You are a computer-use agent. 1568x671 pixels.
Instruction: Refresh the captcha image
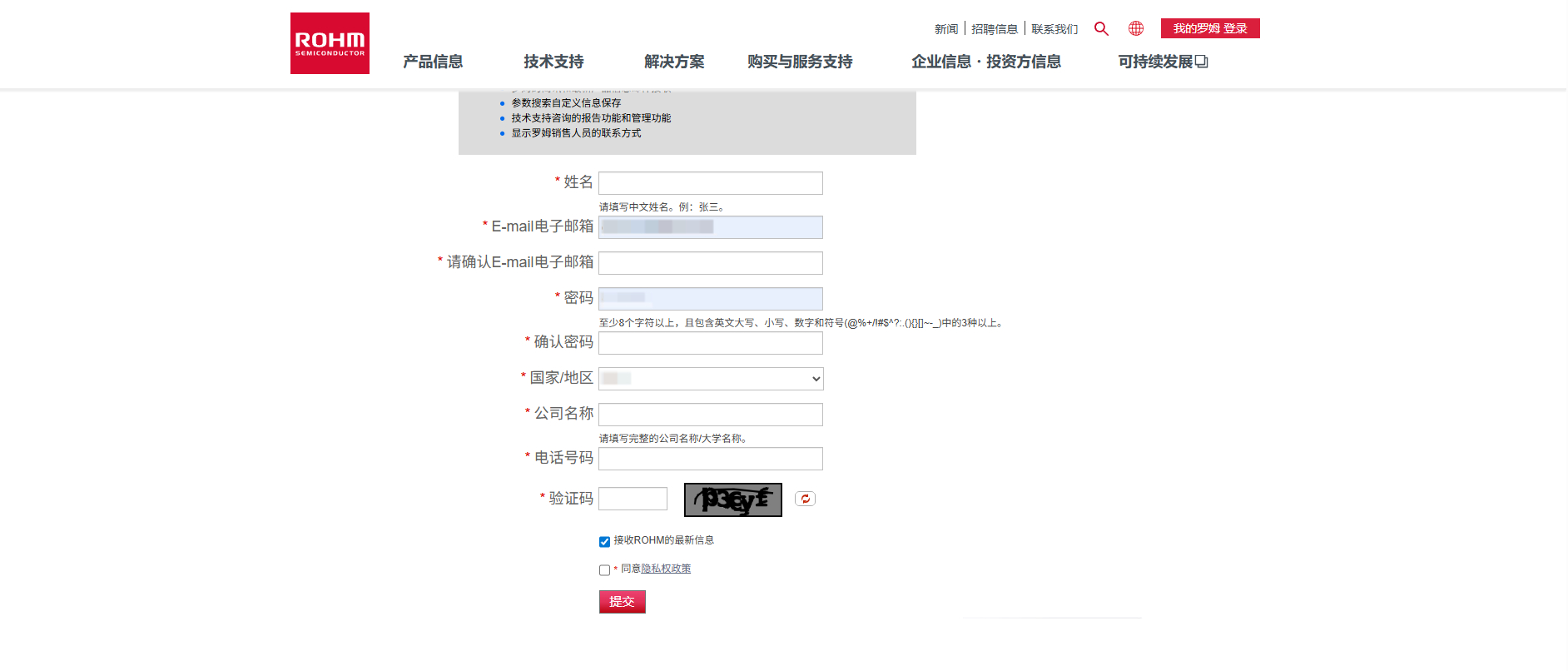tap(805, 499)
